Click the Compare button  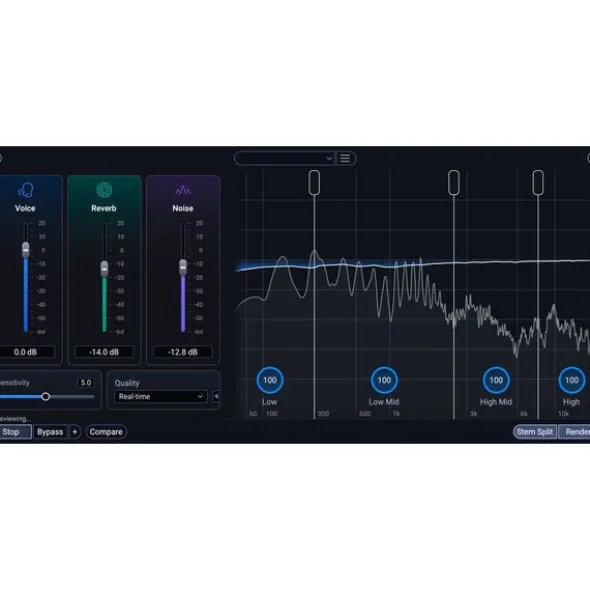pyautogui.click(x=106, y=432)
